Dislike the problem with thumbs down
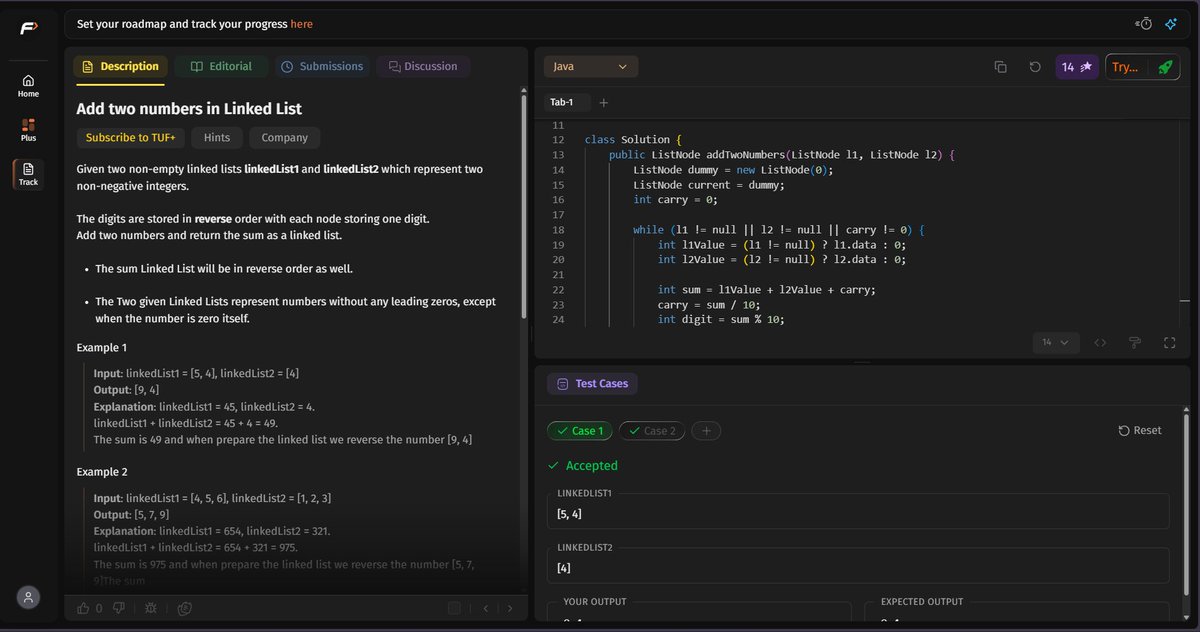Screen dimensions: 1200x632 (118, 607)
